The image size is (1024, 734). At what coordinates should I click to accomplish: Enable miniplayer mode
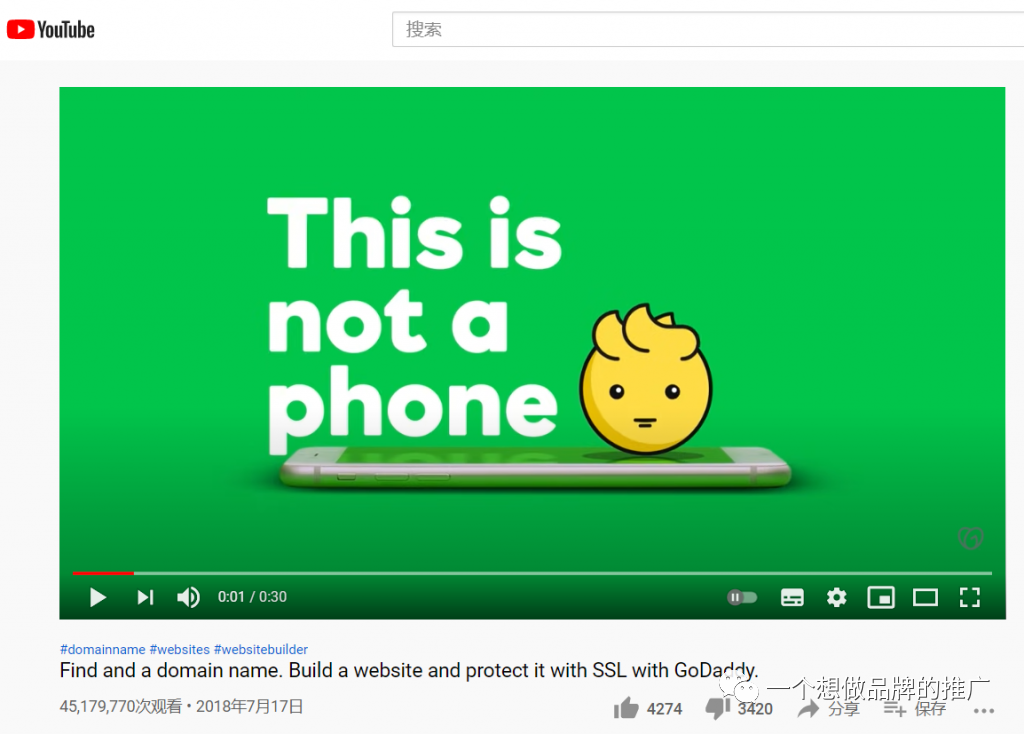click(x=881, y=597)
